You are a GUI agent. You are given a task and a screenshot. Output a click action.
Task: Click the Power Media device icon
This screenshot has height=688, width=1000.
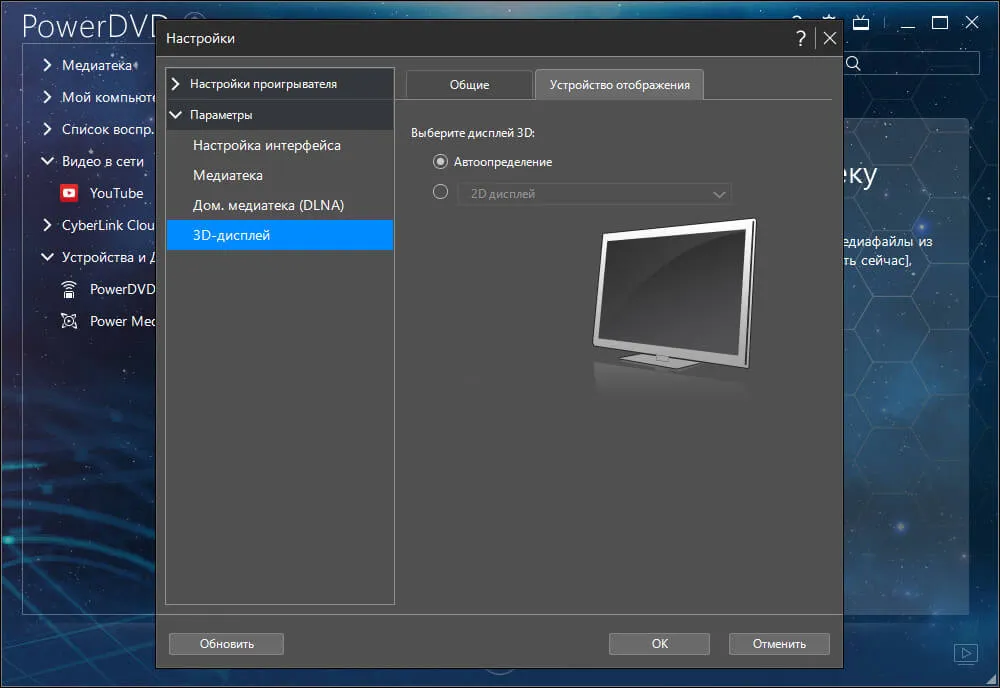(69, 321)
